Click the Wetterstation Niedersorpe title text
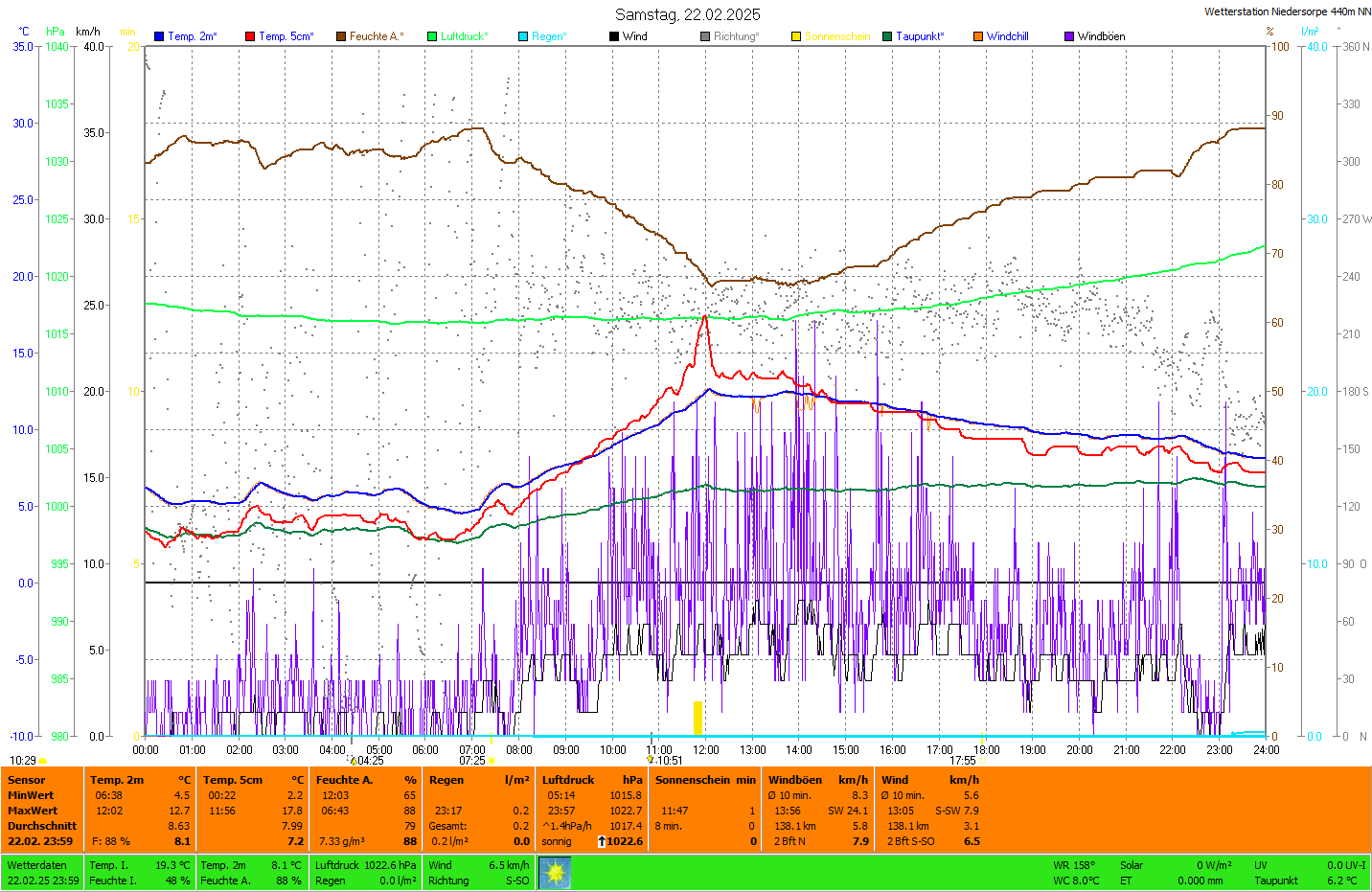Viewport: 1372px width, 892px height. coord(1287,11)
